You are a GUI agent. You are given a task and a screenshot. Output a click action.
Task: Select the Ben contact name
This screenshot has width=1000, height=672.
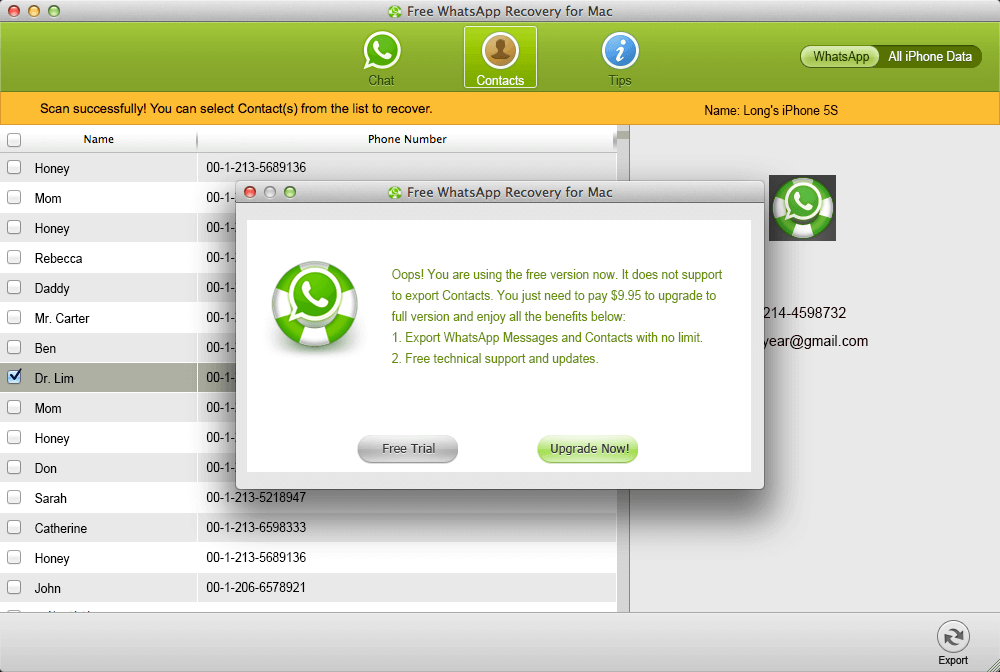(x=45, y=348)
